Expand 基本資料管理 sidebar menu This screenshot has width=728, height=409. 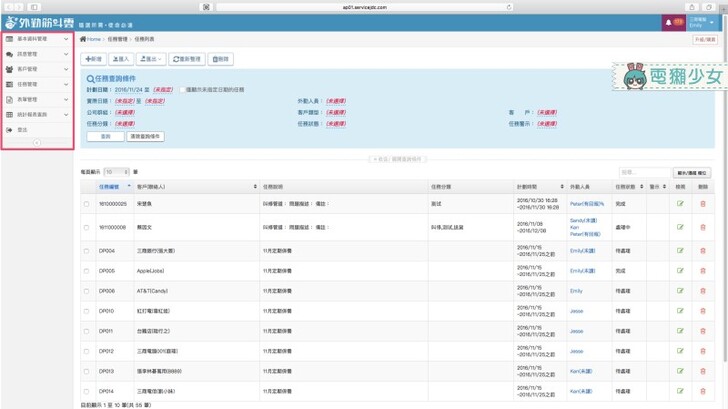pyautogui.click(x=37, y=39)
